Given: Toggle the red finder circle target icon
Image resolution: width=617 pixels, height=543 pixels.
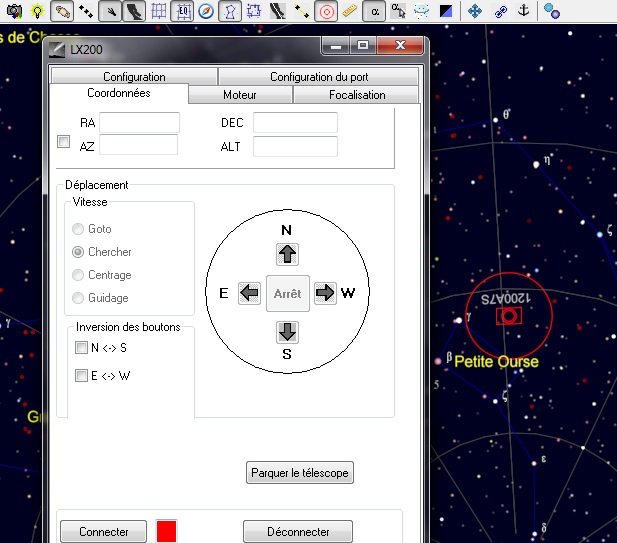Looking at the screenshot, I should [x=326, y=11].
